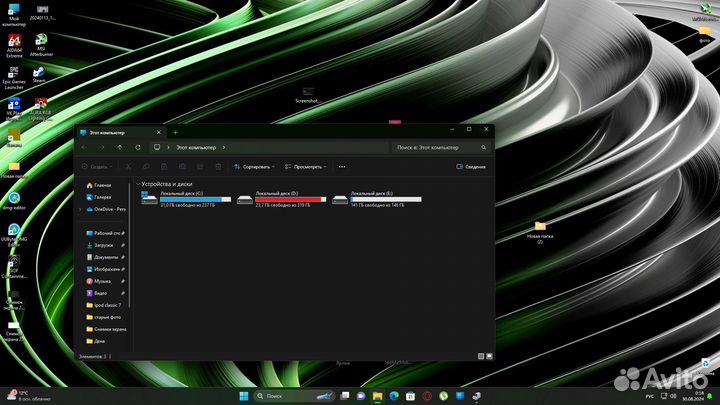
Task: Open Локальный диск (C:) drive
Action: pos(186,198)
